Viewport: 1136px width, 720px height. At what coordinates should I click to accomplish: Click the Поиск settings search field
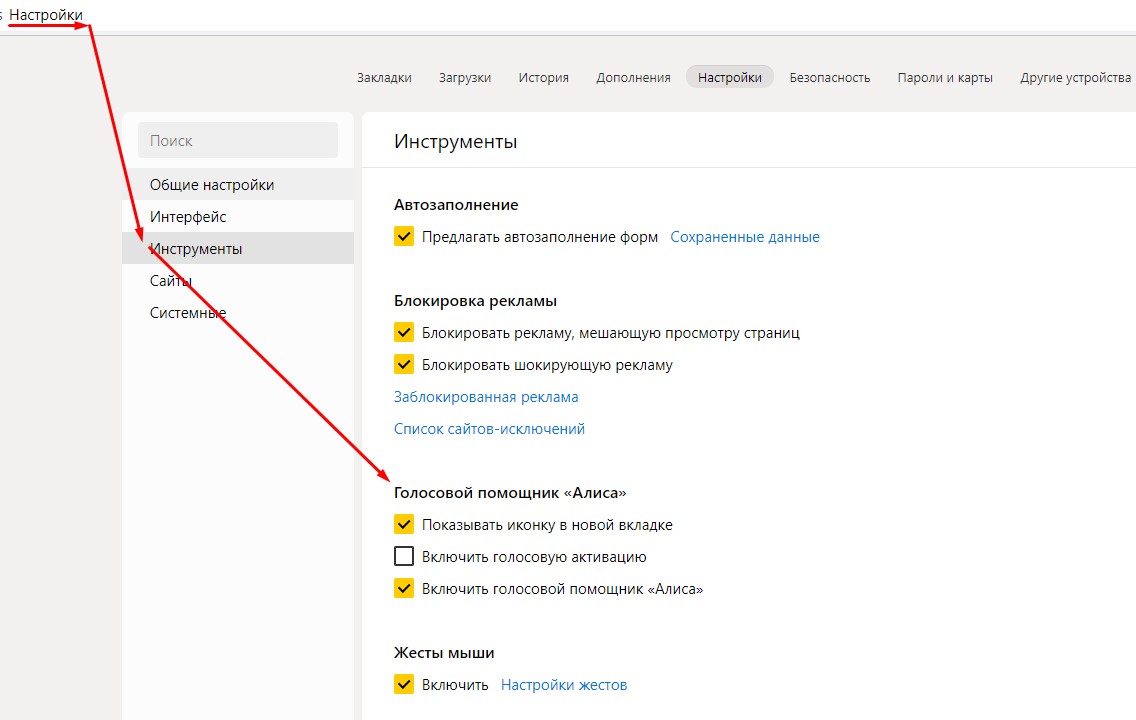coord(238,141)
